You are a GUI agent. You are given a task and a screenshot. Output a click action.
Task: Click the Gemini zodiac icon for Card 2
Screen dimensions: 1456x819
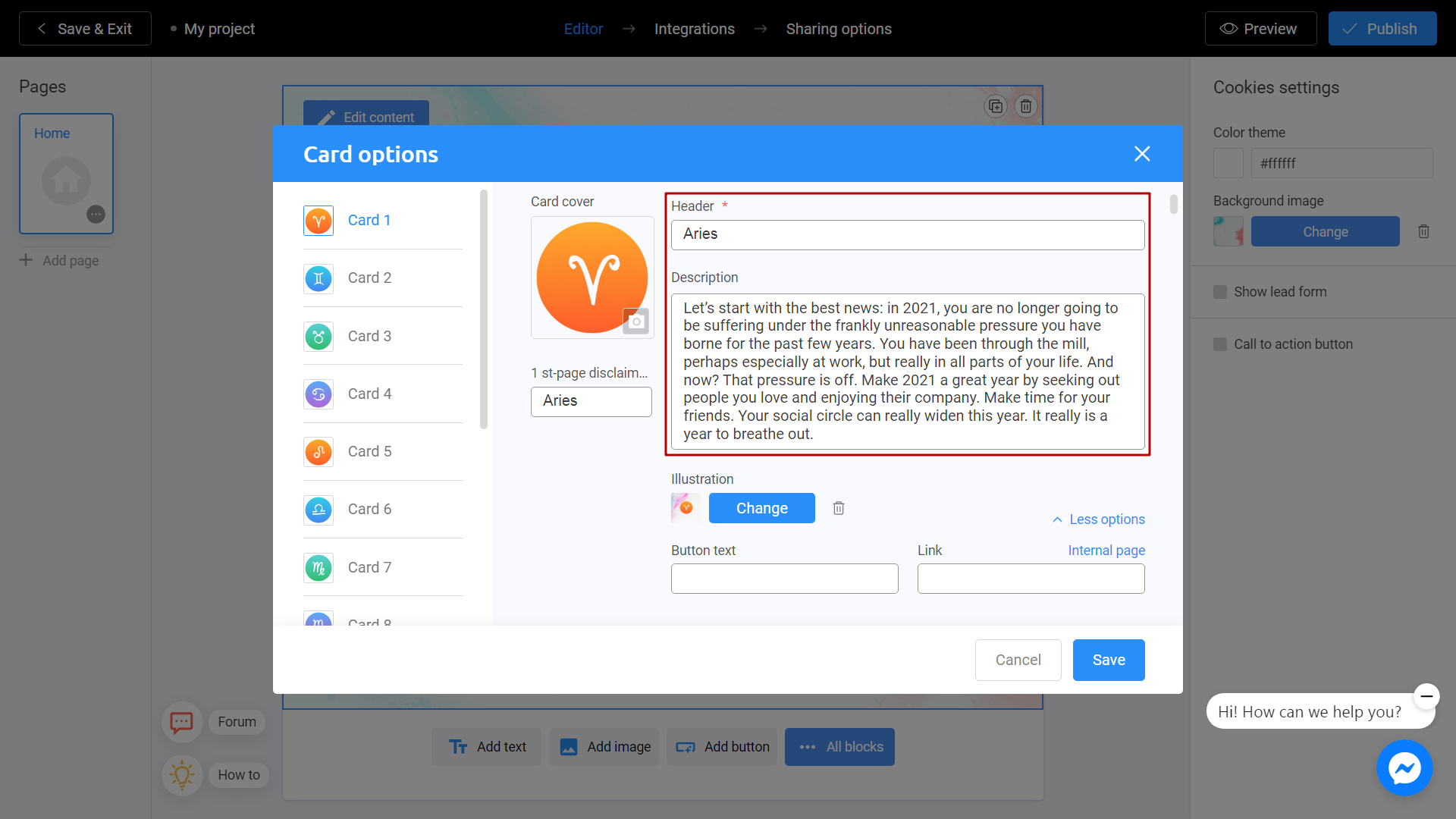pyautogui.click(x=319, y=278)
